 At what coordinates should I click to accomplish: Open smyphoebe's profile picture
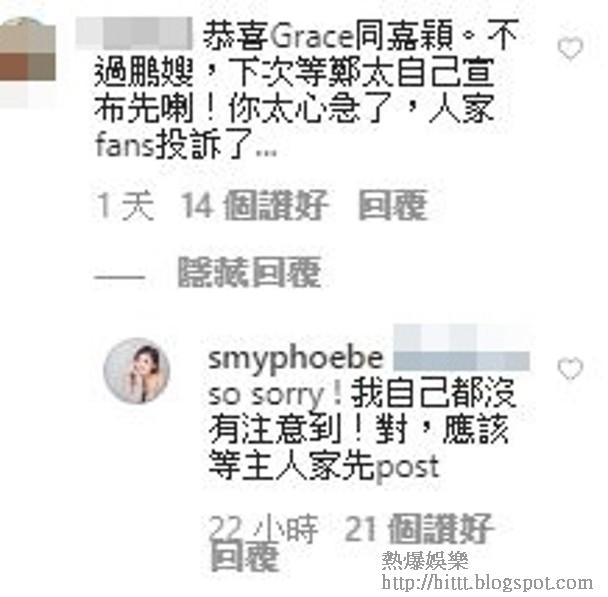pyautogui.click(x=137, y=371)
